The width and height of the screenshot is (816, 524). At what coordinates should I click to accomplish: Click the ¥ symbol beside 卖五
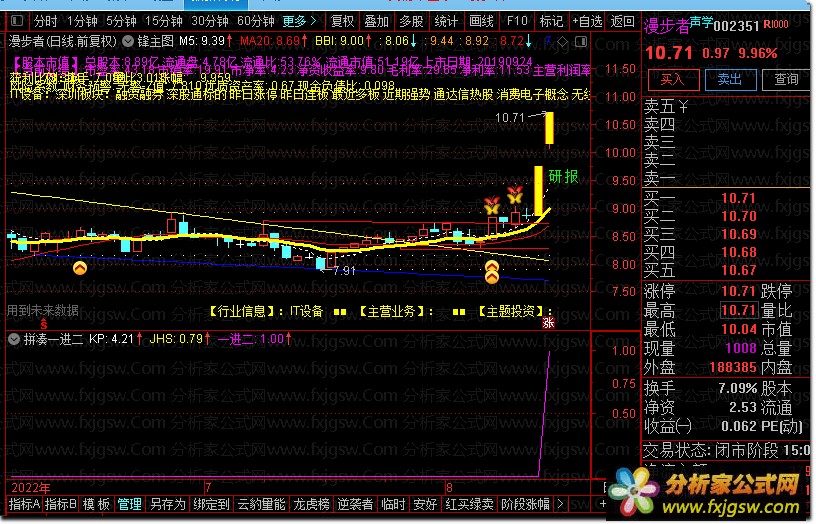[x=683, y=107]
